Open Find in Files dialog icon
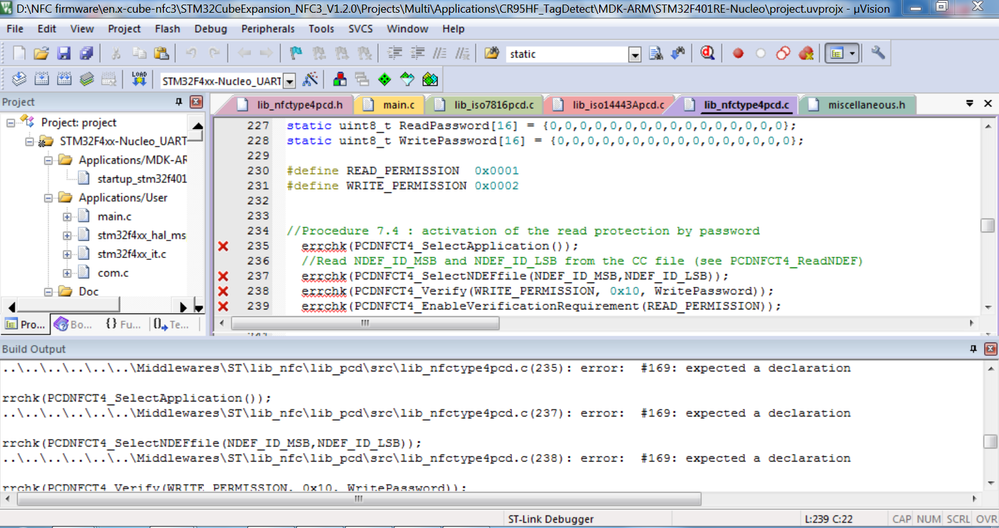The width and height of the screenshot is (999, 528). (x=491, y=54)
